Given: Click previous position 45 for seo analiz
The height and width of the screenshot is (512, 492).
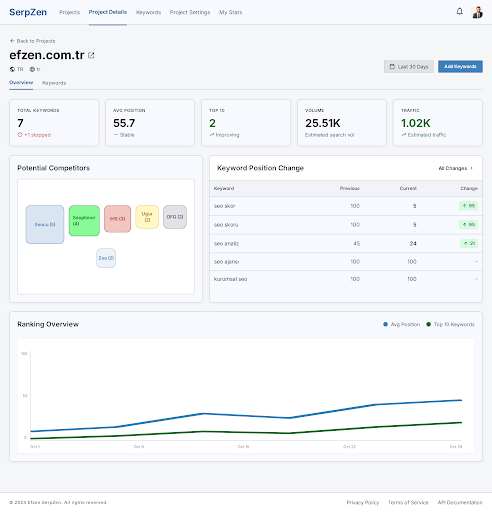Looking at the screenshot, I should [x=356, y=243].
